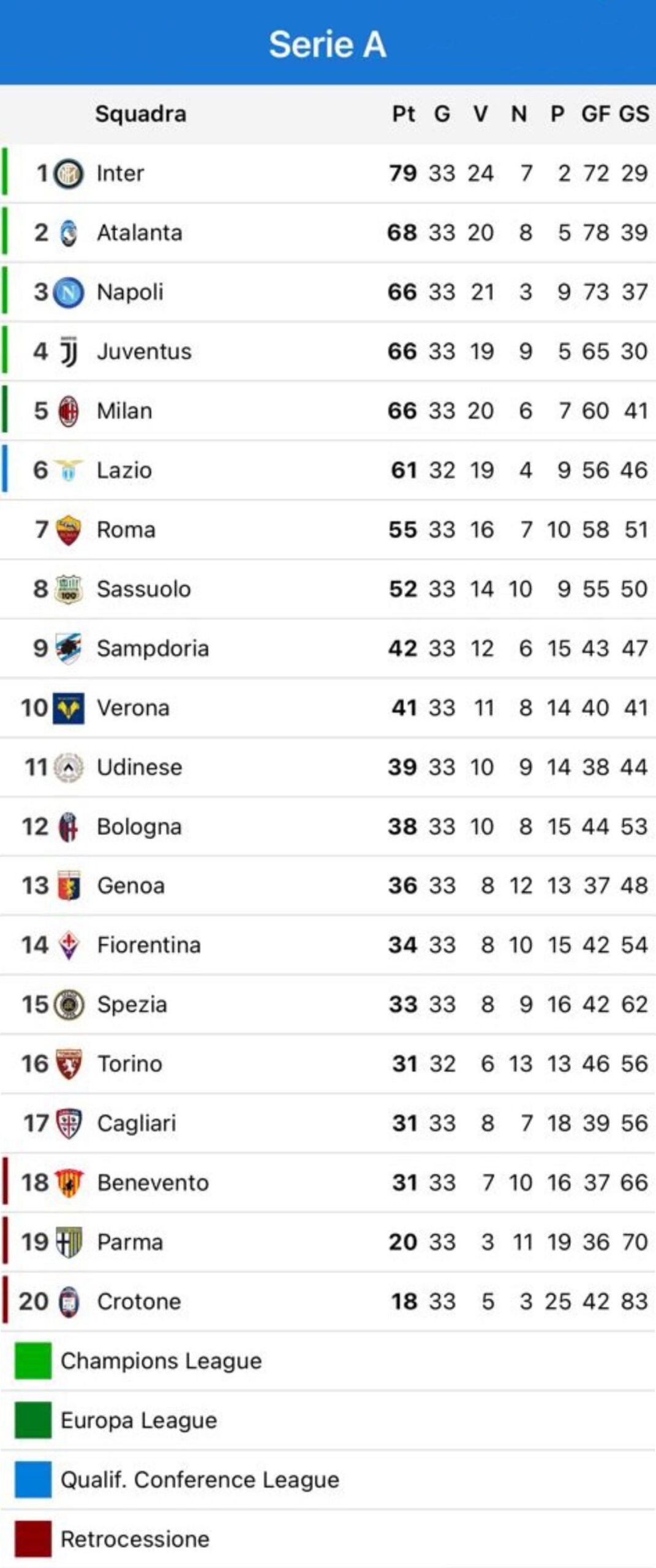Screen dimensions: 656x1568
Task: Click the Crotone team name
Action: tap(139, 1302)
